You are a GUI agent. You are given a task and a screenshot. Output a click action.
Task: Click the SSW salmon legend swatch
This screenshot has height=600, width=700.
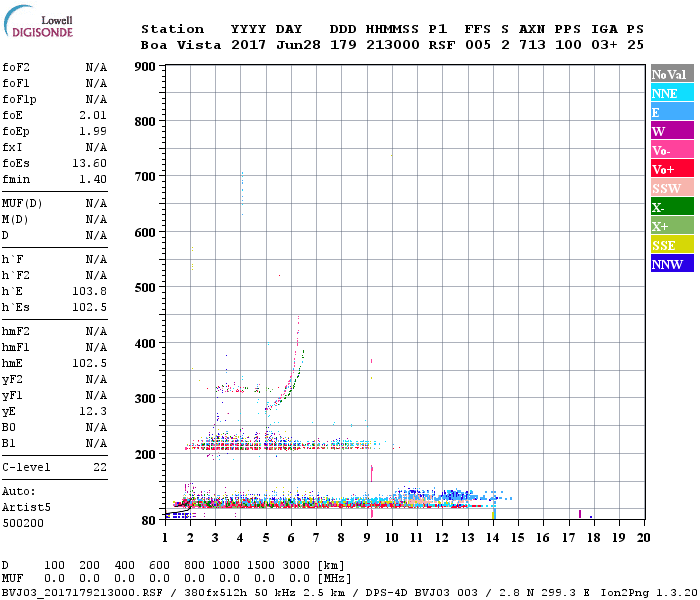[x=672, y=188]
